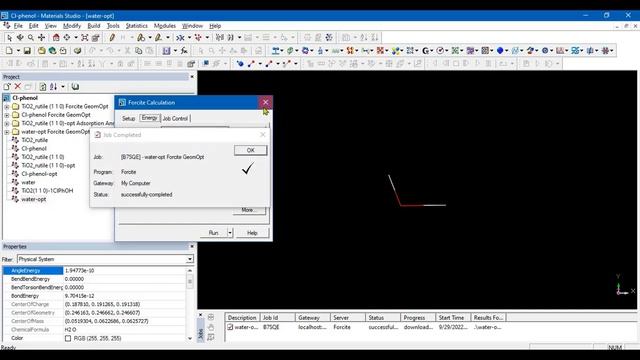Open the Modules menu
640x360 pixels.
[164, 26]
